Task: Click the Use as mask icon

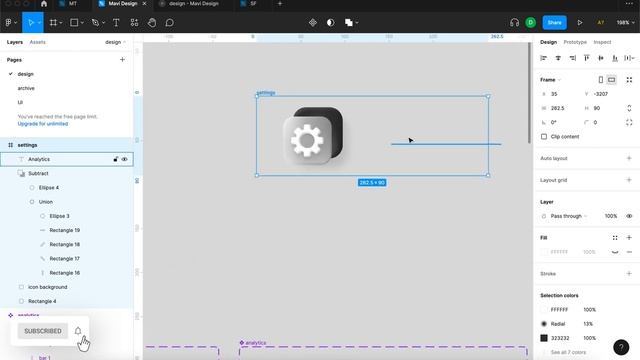Action: point(331,22)
